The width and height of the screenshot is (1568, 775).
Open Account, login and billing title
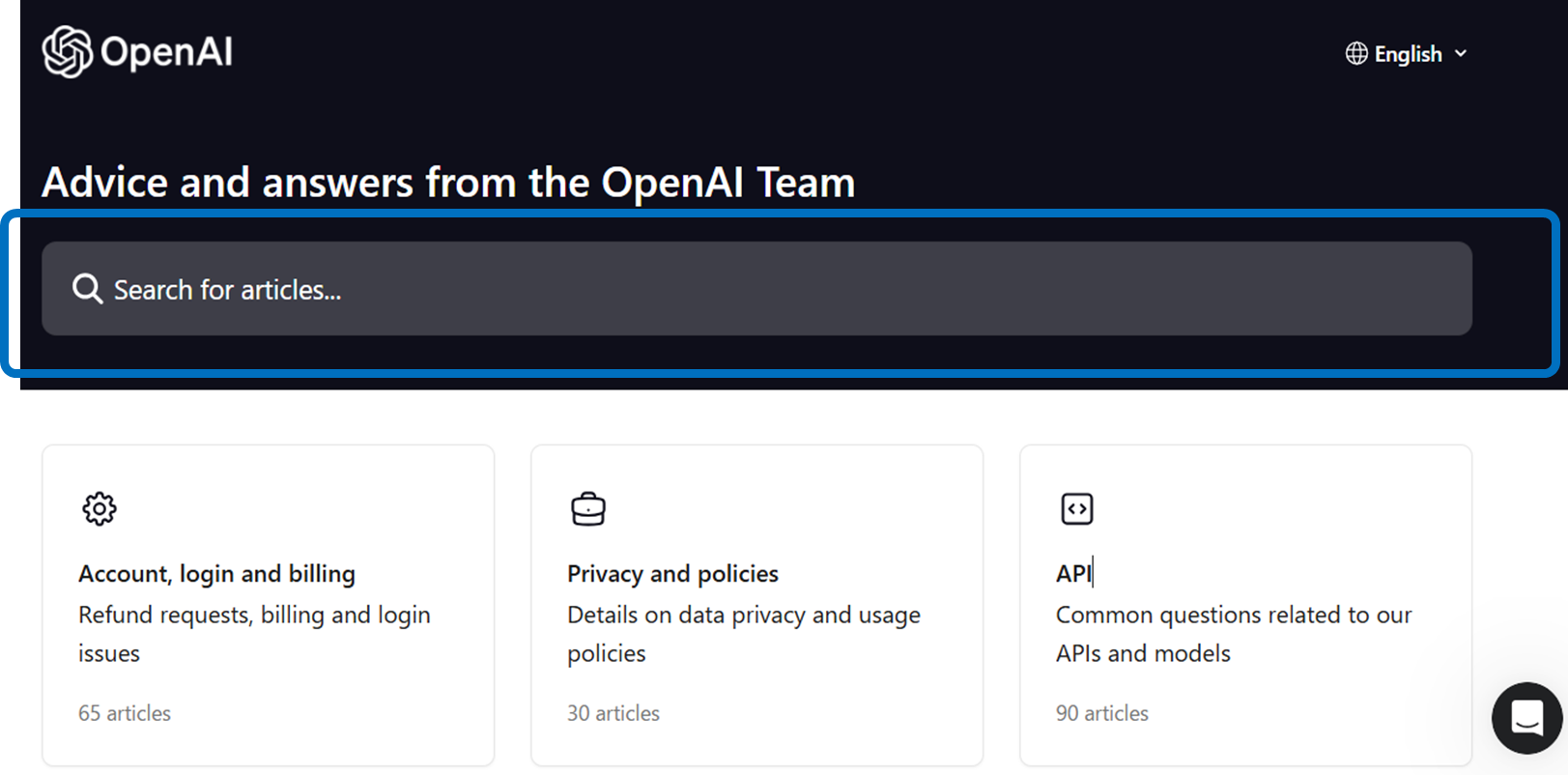[x=216, y=574]
